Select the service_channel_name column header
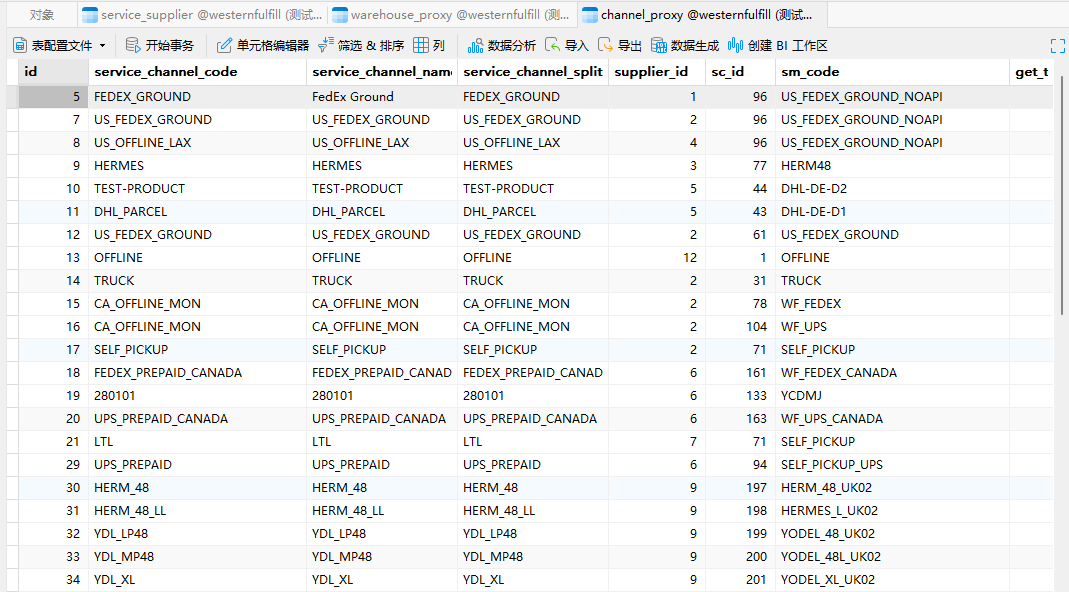Screen dimensions: 1069x592 coord(382,72)
